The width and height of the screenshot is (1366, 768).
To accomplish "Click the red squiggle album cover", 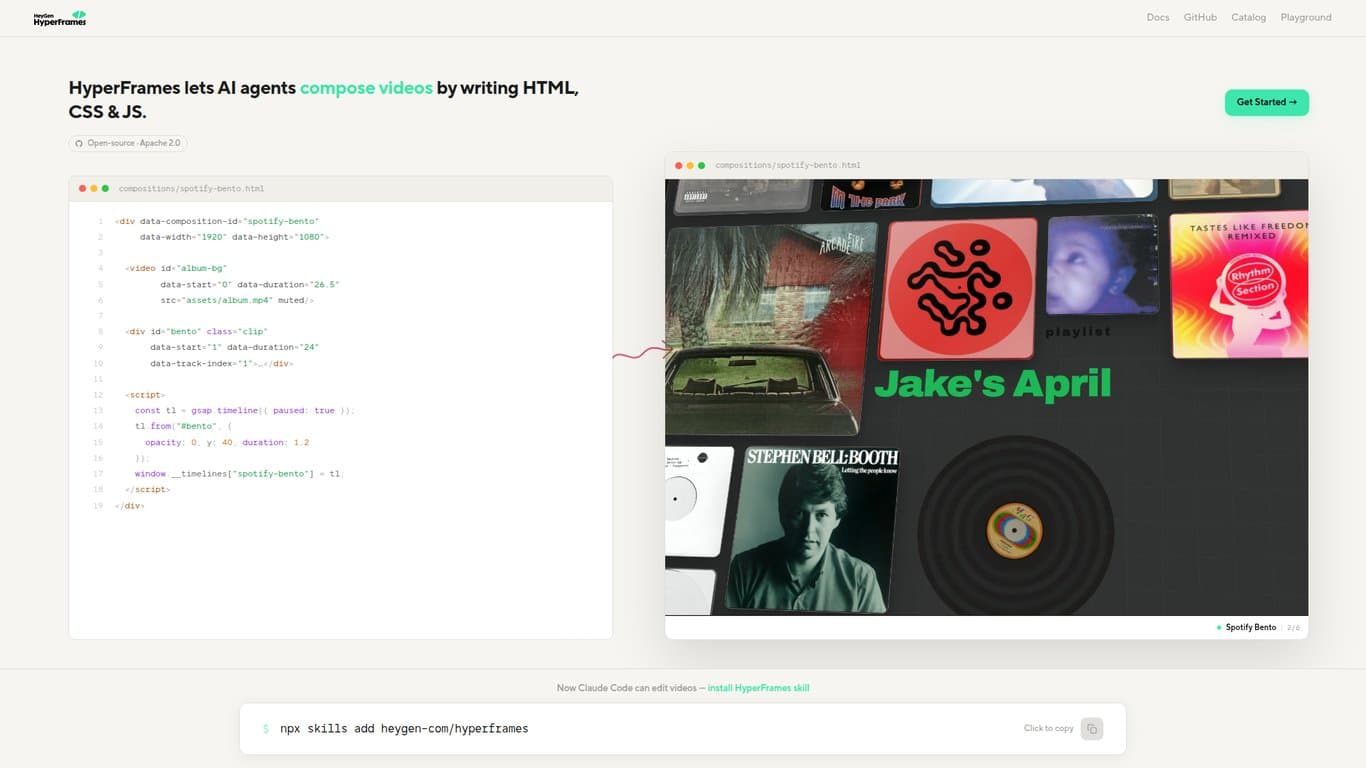I will click(957, 288).
